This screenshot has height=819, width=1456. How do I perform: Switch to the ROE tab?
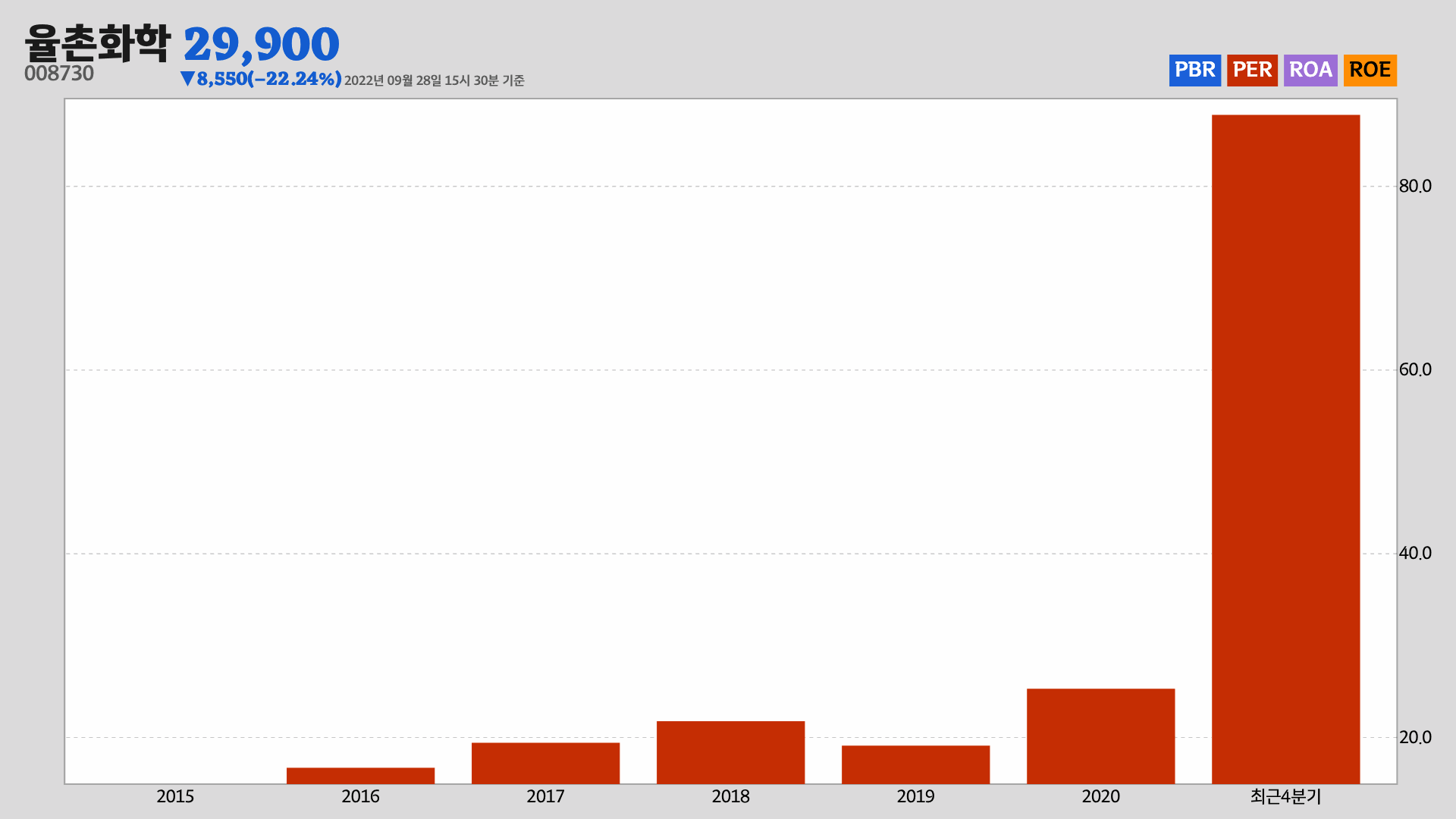coord(1370,71)
